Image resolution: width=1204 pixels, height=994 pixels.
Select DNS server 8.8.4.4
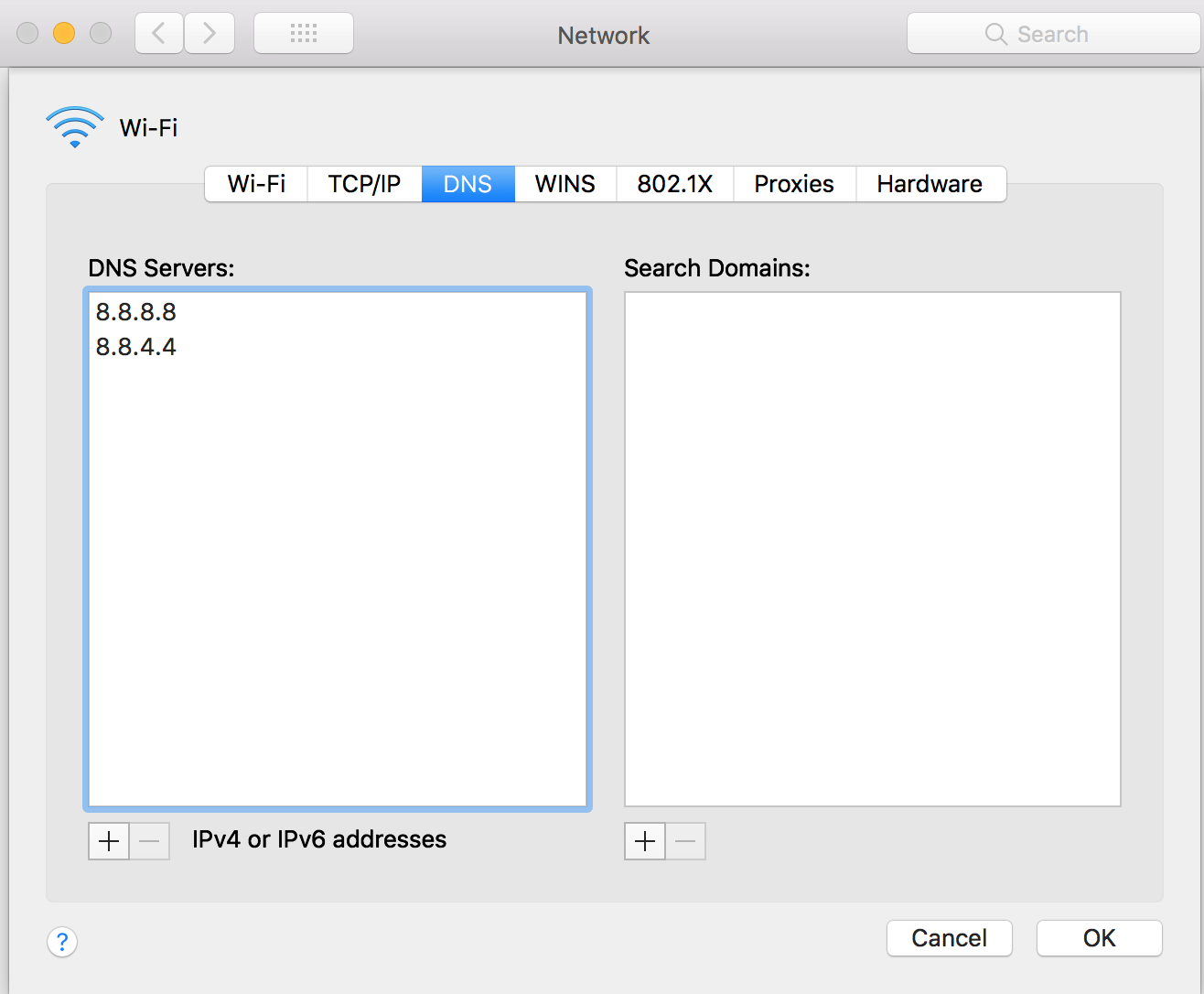(x=337, y=347)
